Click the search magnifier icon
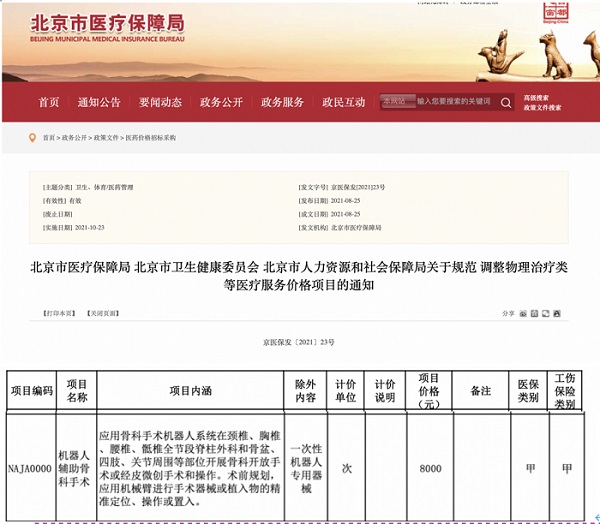600x524 pixels. point(504,101)
